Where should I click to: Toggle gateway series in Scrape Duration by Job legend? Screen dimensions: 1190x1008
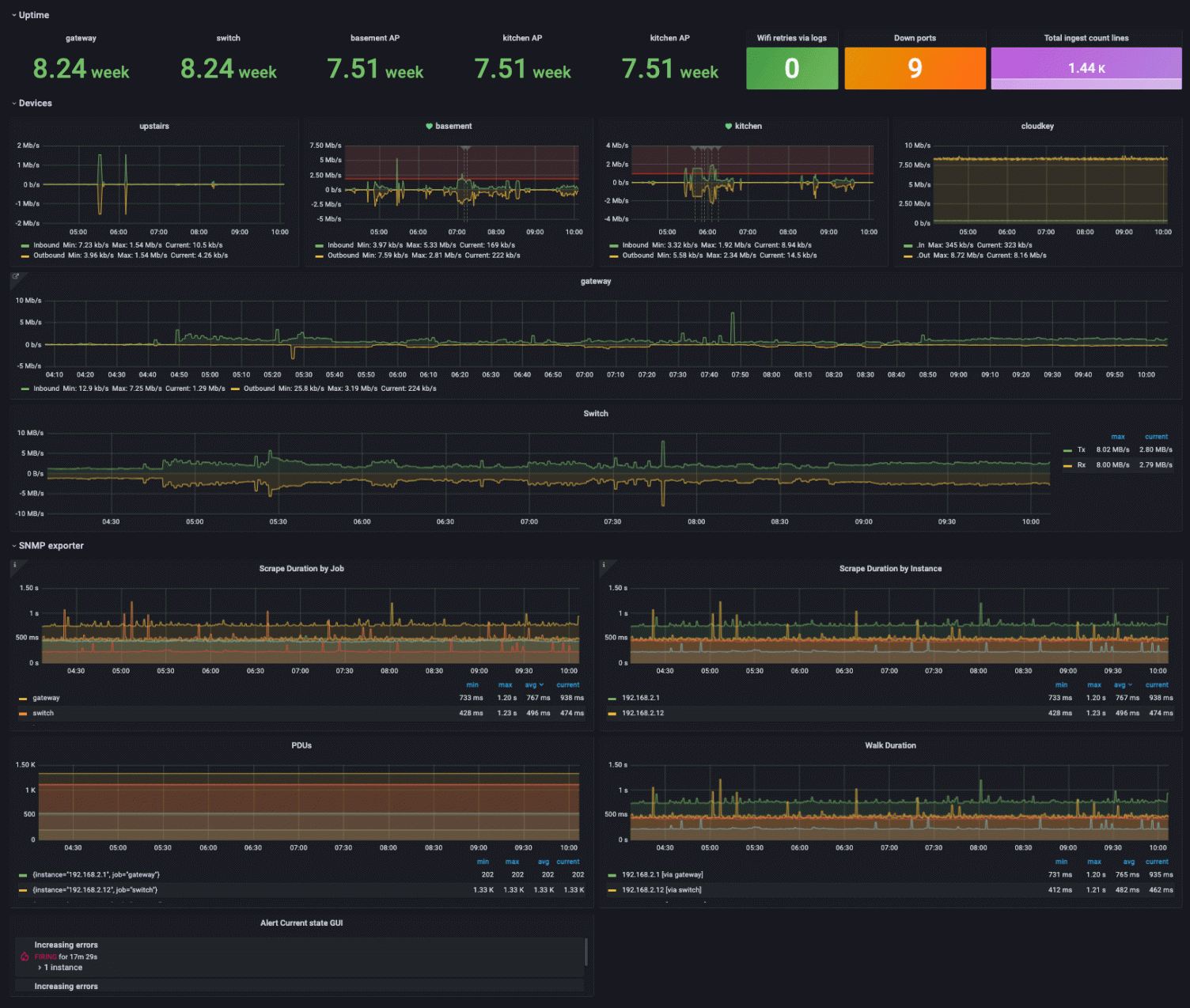[46, 698]
